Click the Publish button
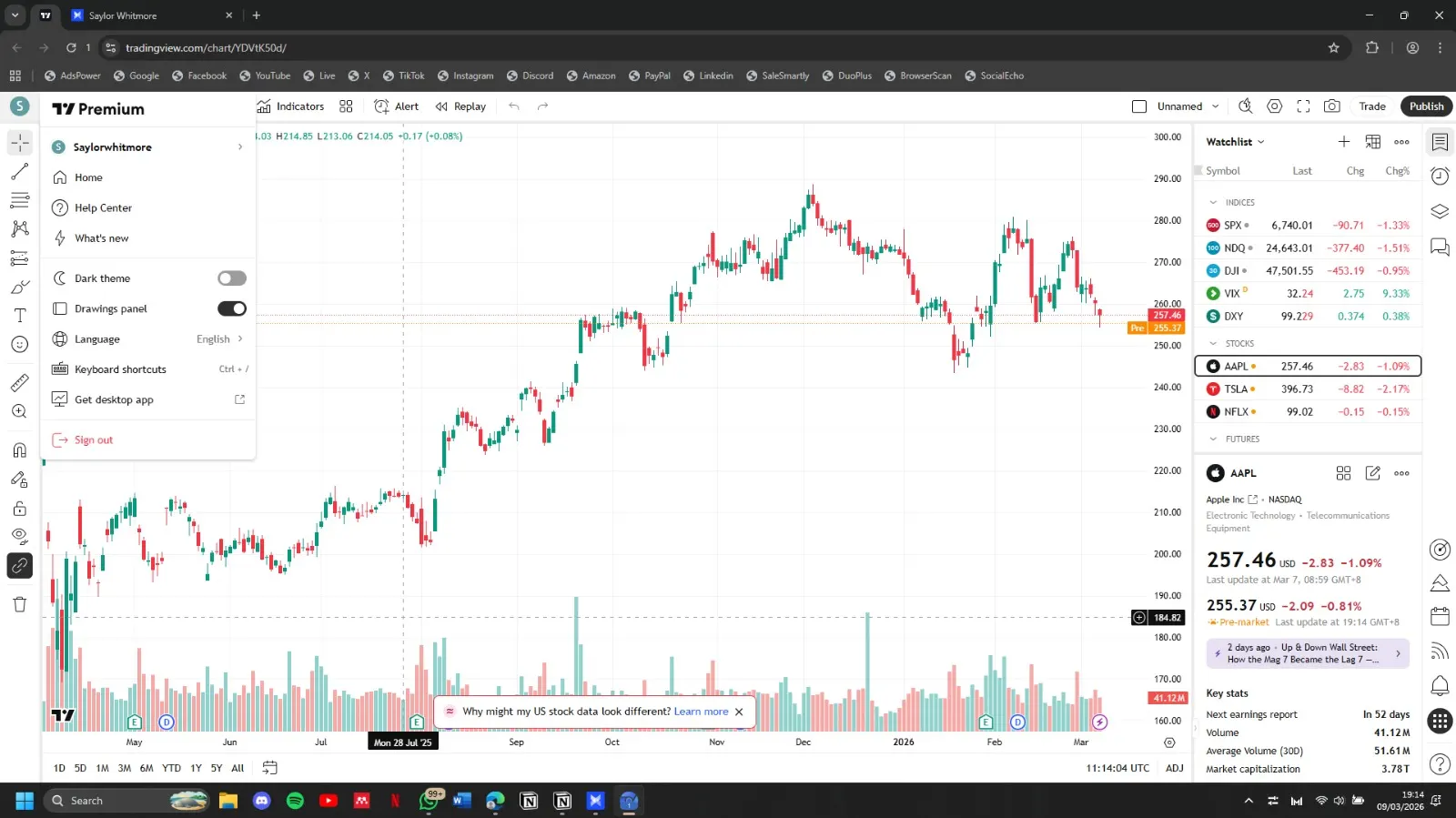The width and height of the screenshot is (1456, 818). point(1426,106)
